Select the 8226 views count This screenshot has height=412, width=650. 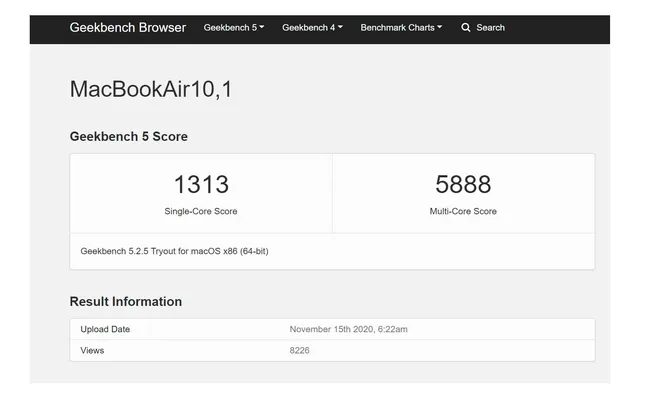pyautogui.click(x=299, y=350)
